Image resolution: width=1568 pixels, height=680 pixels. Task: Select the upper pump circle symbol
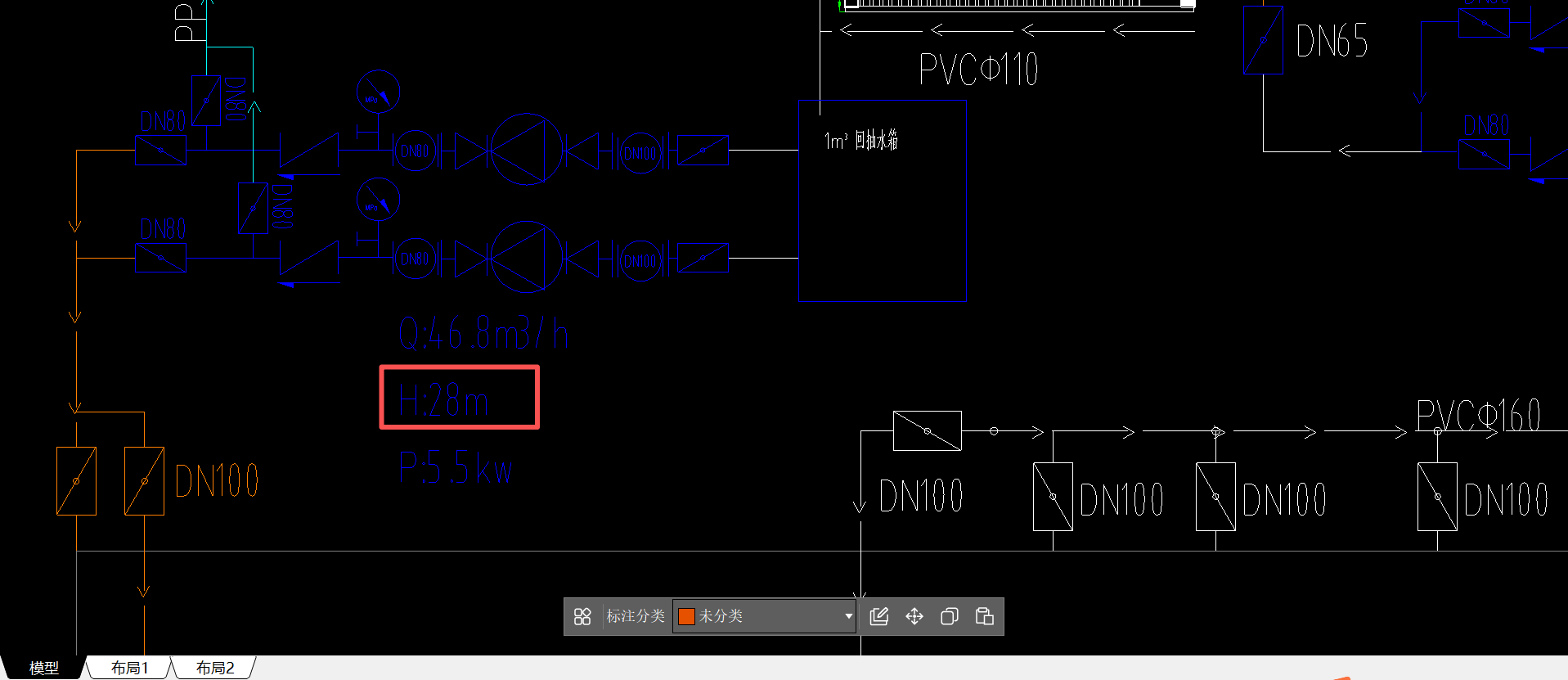coord(527,150)
